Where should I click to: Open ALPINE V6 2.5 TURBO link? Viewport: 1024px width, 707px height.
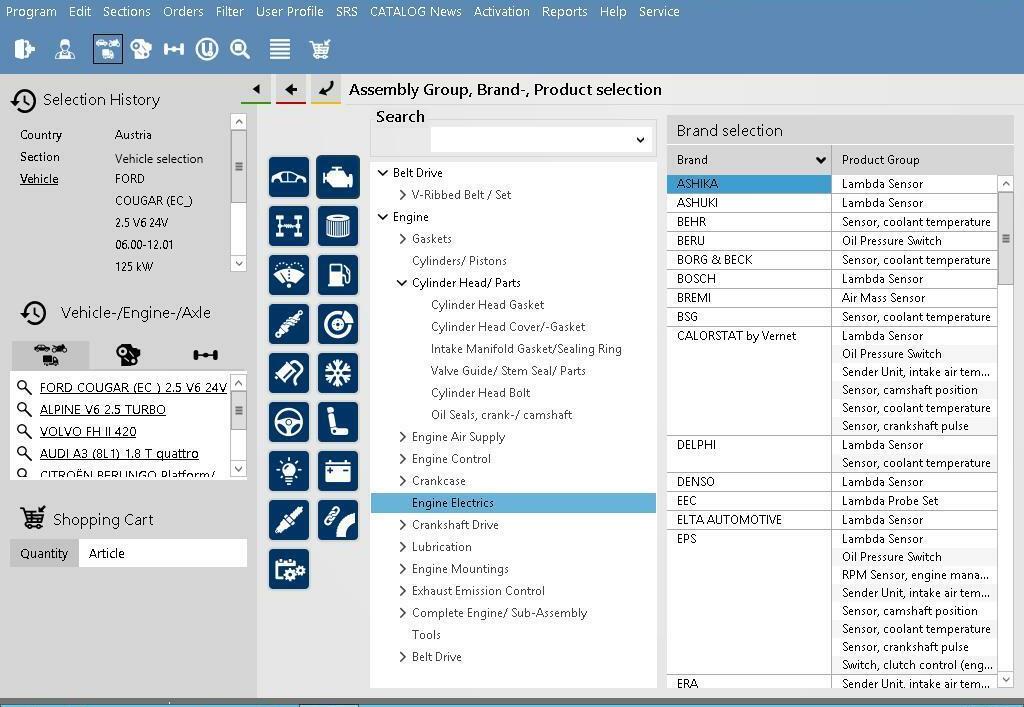[x=103, y=409]
